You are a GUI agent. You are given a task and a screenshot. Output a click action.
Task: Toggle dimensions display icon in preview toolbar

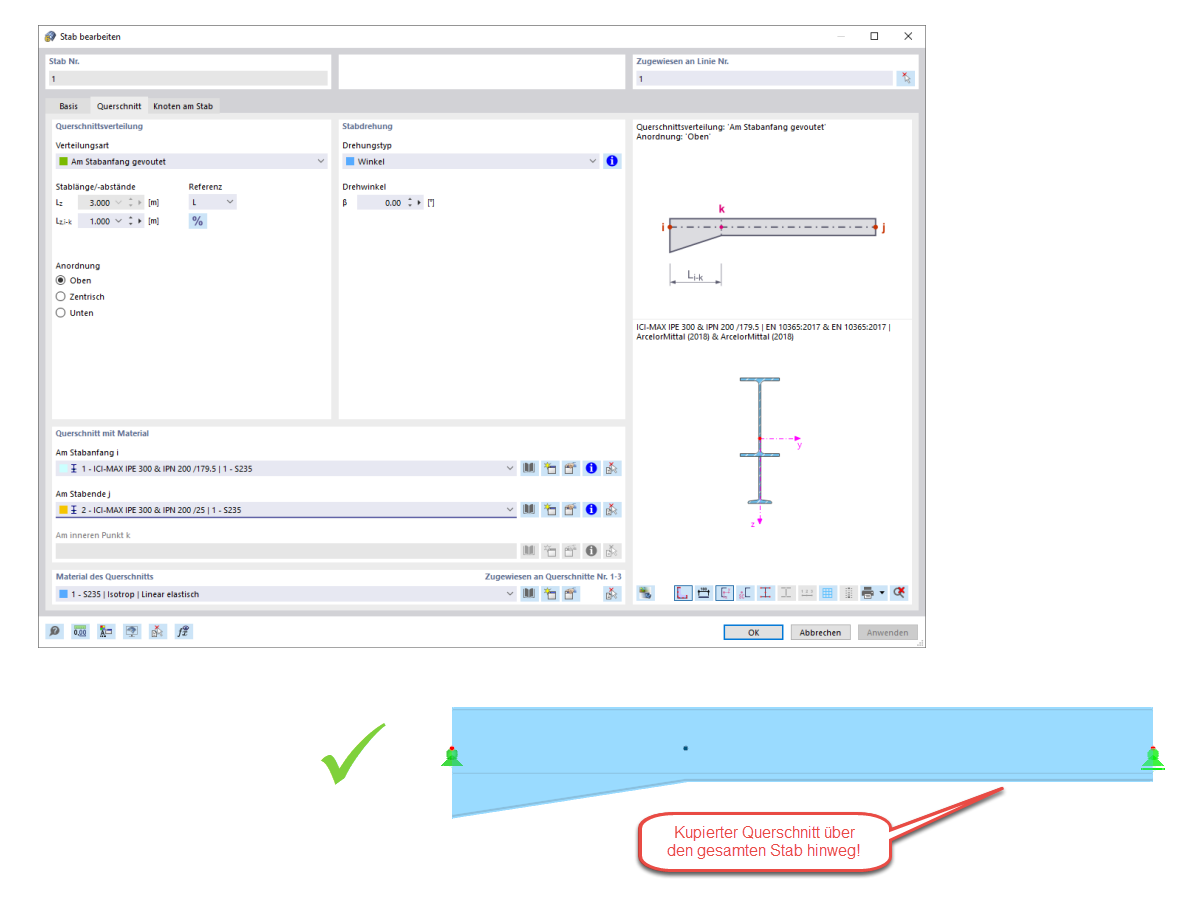pyautogui.click(x=704, y=593)
